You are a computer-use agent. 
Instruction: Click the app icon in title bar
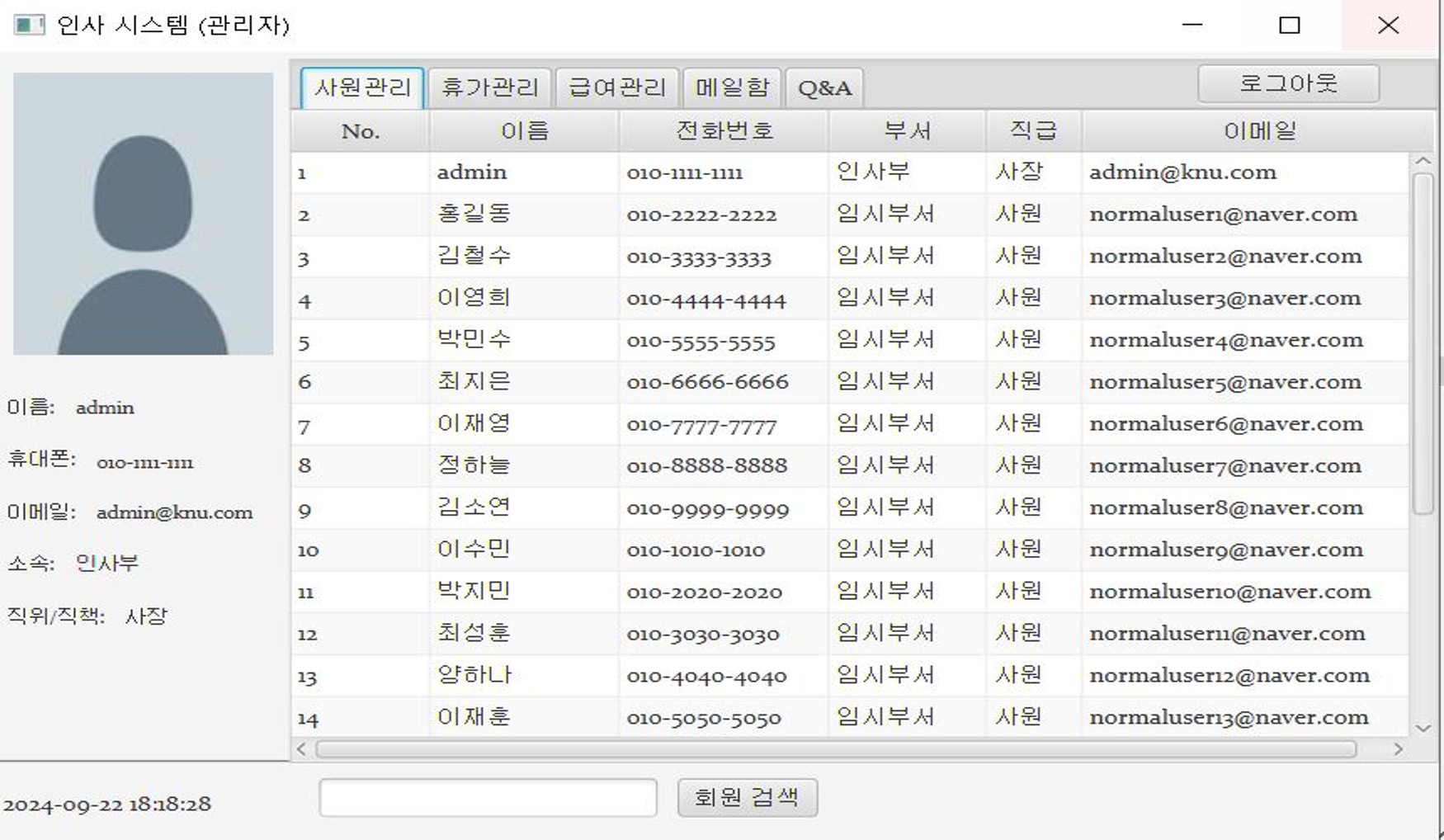[x=29, y=25]
